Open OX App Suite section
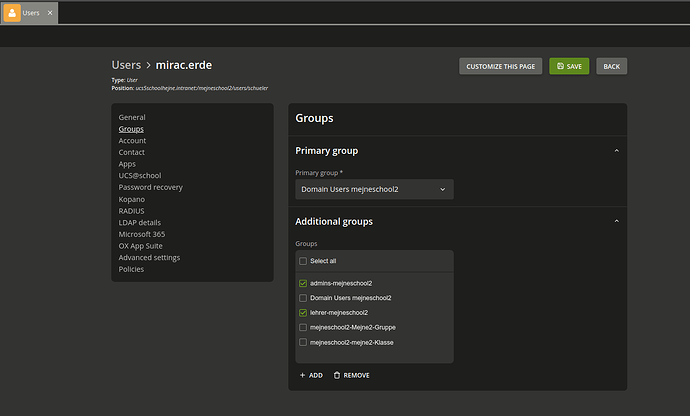This screenshot has height=416, width=690. pyautogui.click(x=140, y=246)
